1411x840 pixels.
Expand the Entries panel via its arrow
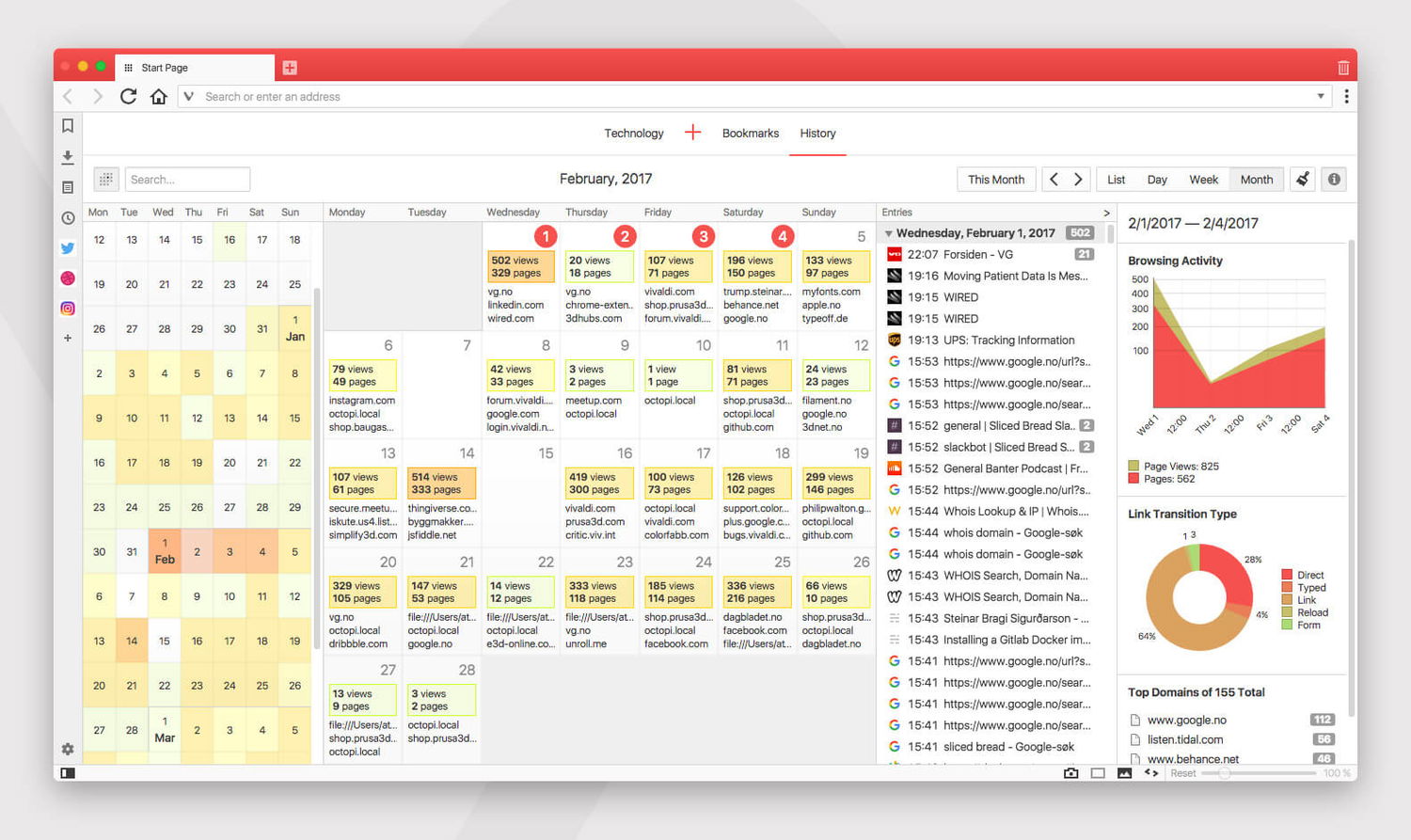1106,212
